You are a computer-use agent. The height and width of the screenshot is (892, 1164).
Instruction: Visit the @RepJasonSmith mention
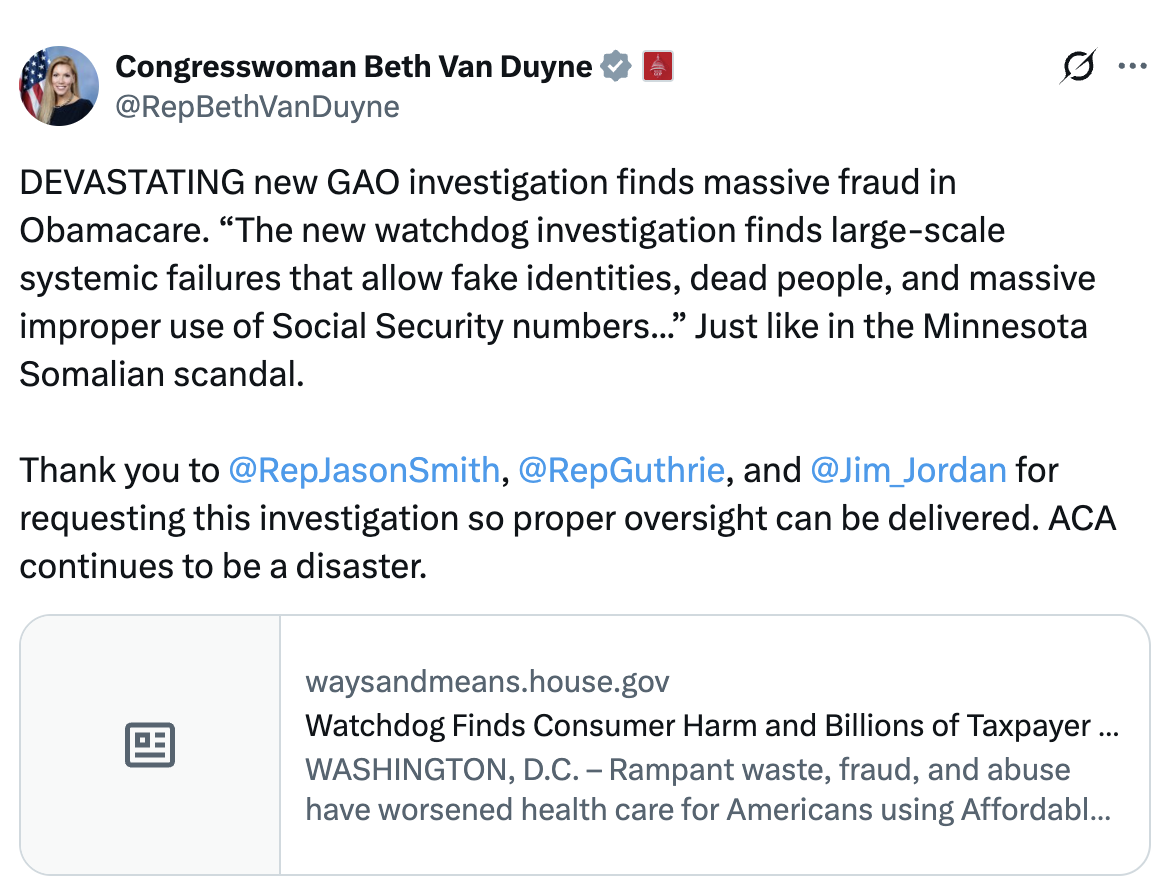coord(364,470)
